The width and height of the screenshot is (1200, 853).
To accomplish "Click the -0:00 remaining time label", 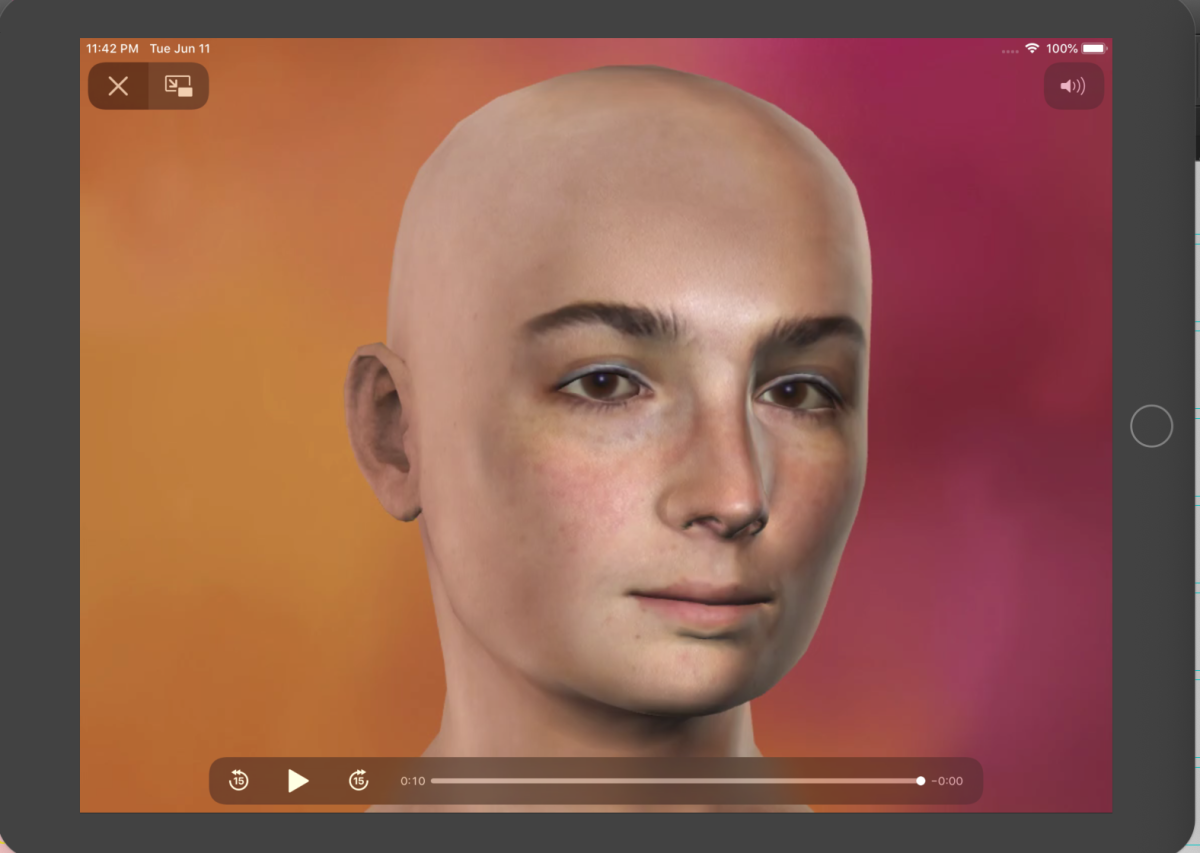I will click(947, 781).
